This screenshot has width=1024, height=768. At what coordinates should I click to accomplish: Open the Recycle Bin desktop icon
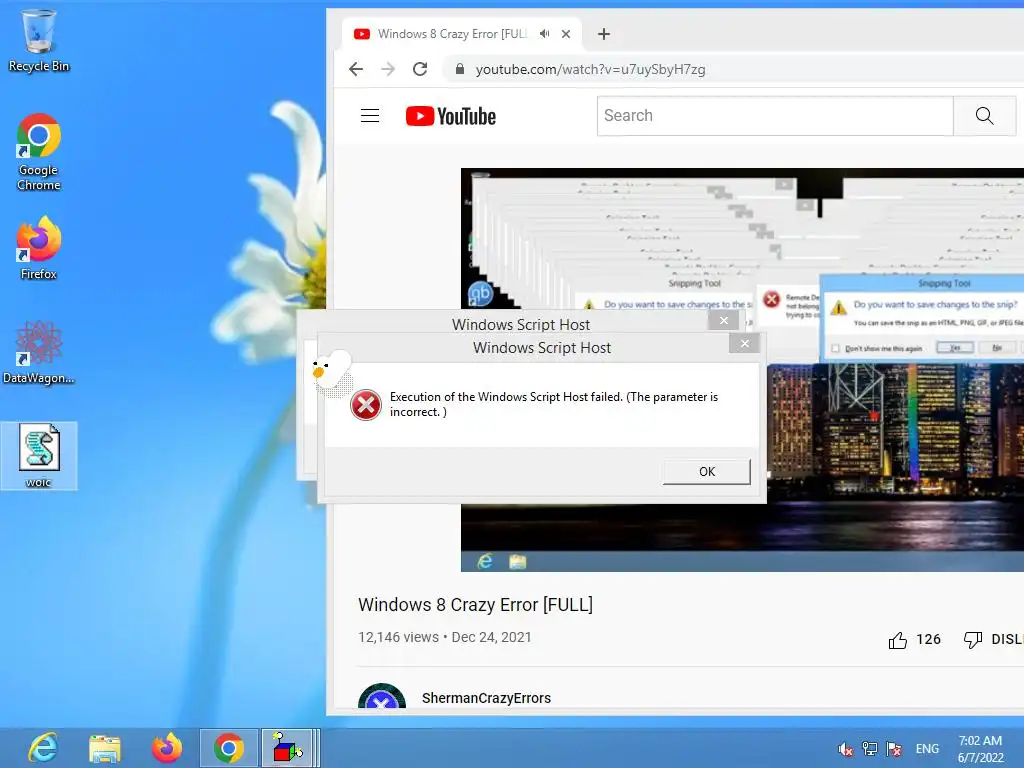[39, 41]
